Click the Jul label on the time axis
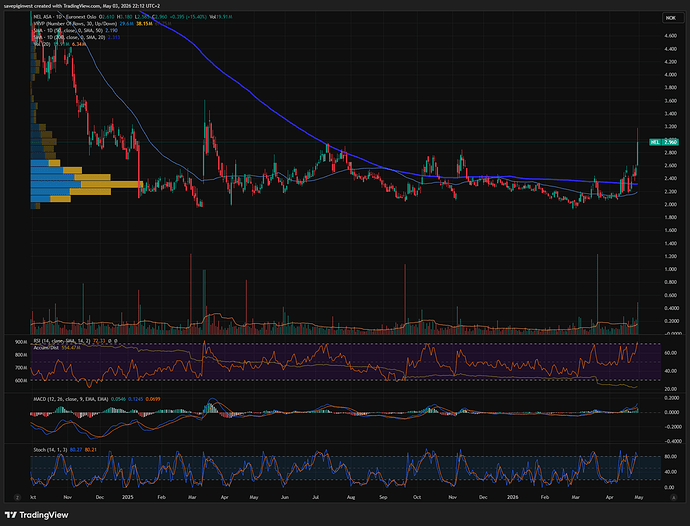 316,497
